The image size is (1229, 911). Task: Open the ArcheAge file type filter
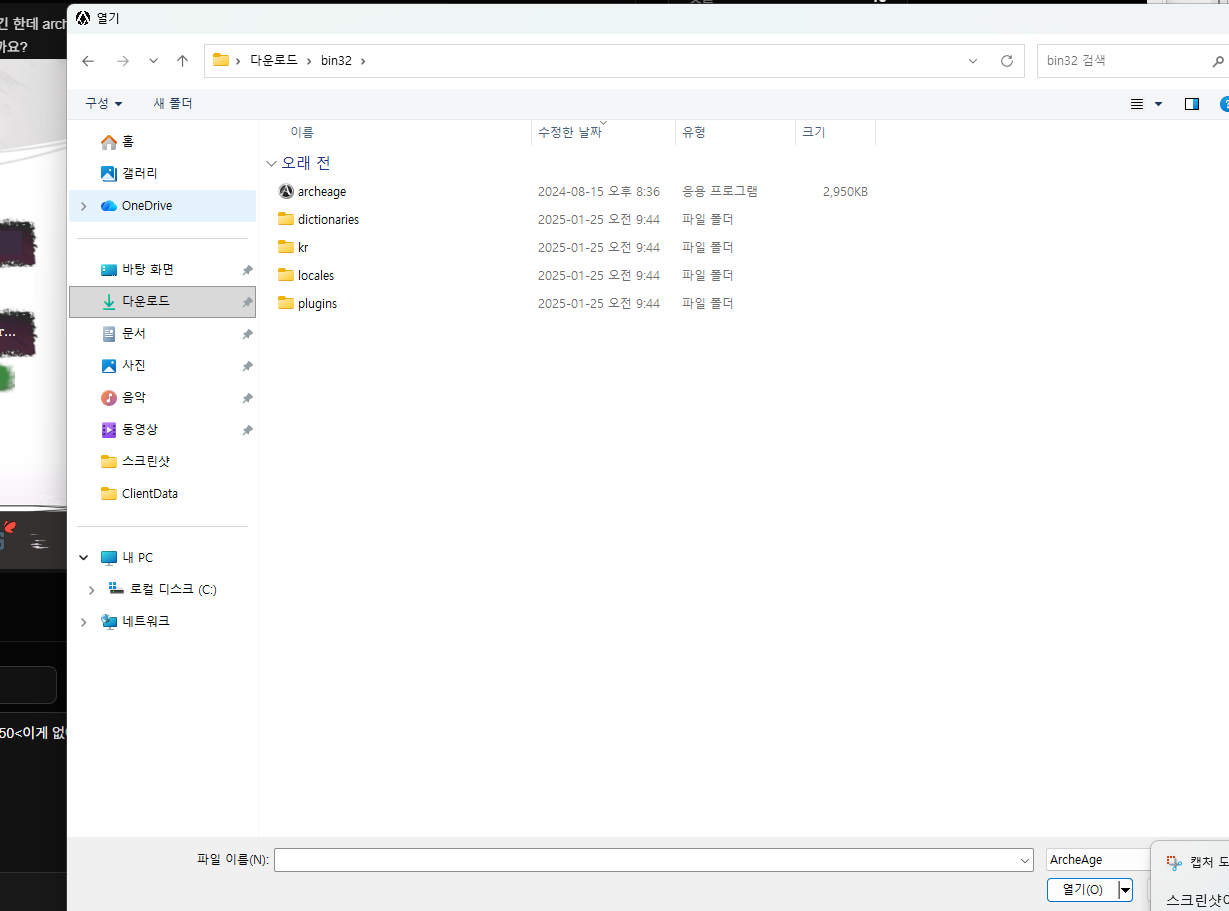(1098, 860)
